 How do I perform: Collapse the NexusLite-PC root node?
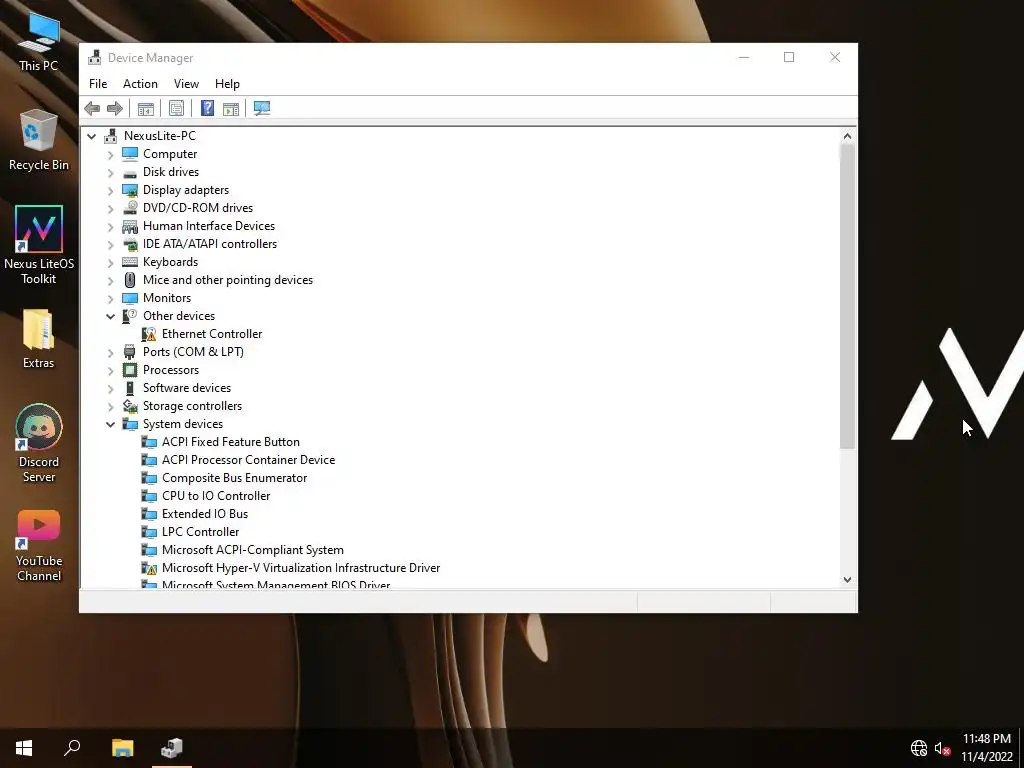coord(91,136)
